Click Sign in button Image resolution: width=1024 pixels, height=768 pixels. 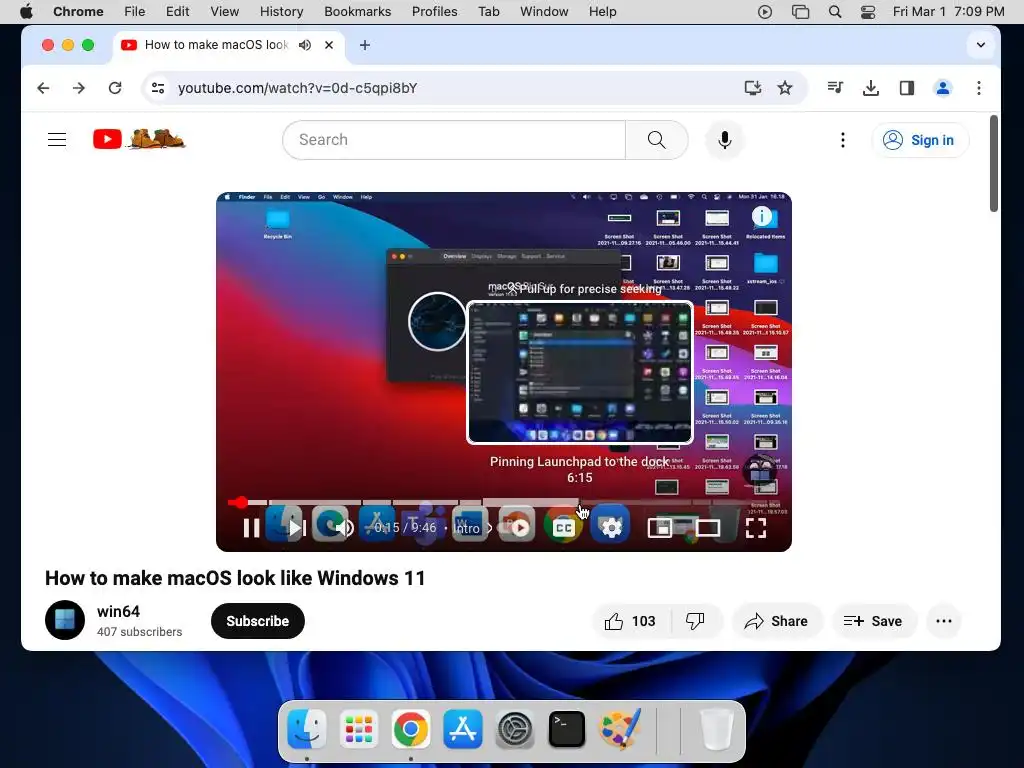(920, 140)
